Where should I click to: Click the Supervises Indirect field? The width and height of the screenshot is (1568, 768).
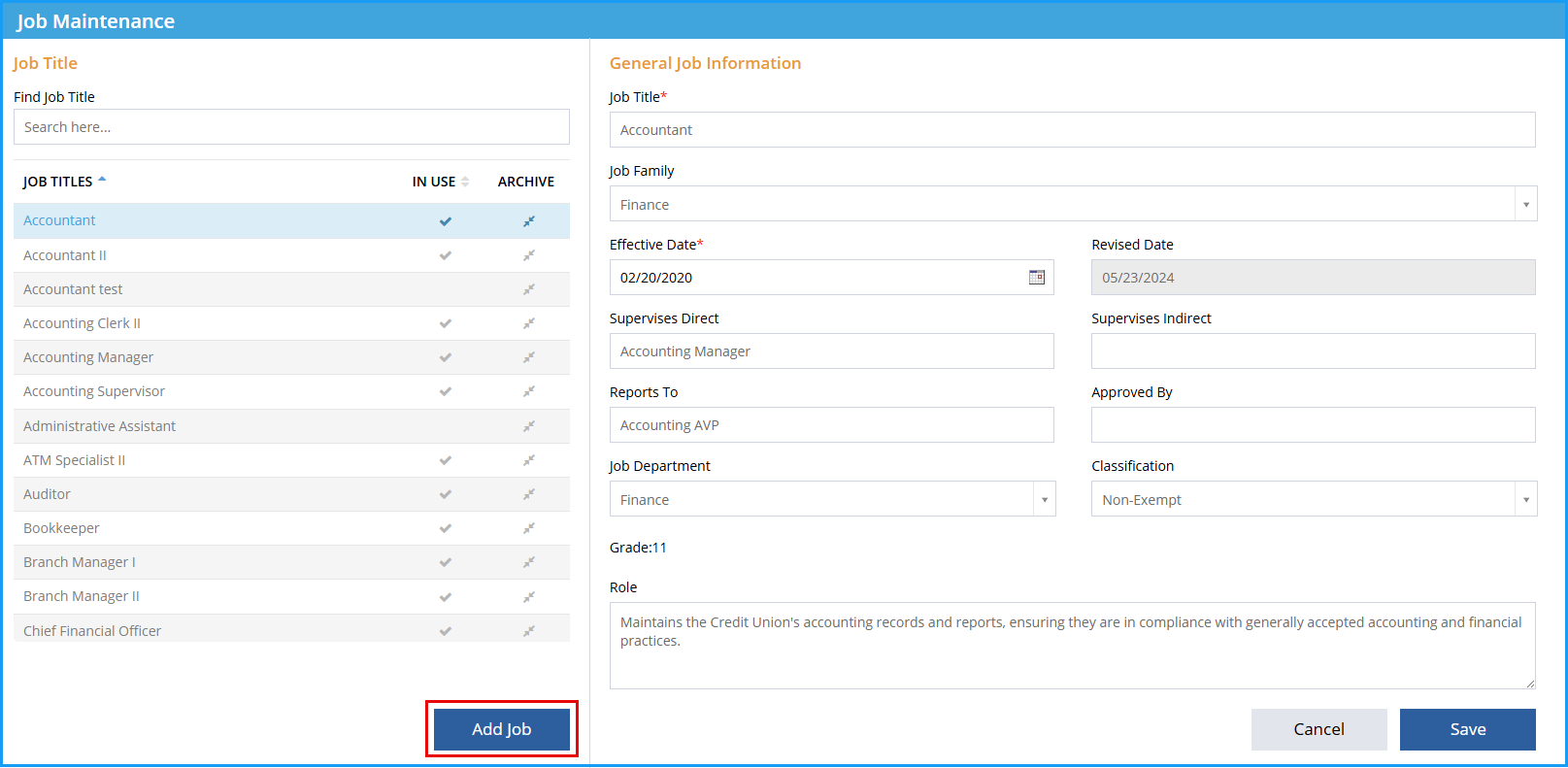(x=1314, y=351)
